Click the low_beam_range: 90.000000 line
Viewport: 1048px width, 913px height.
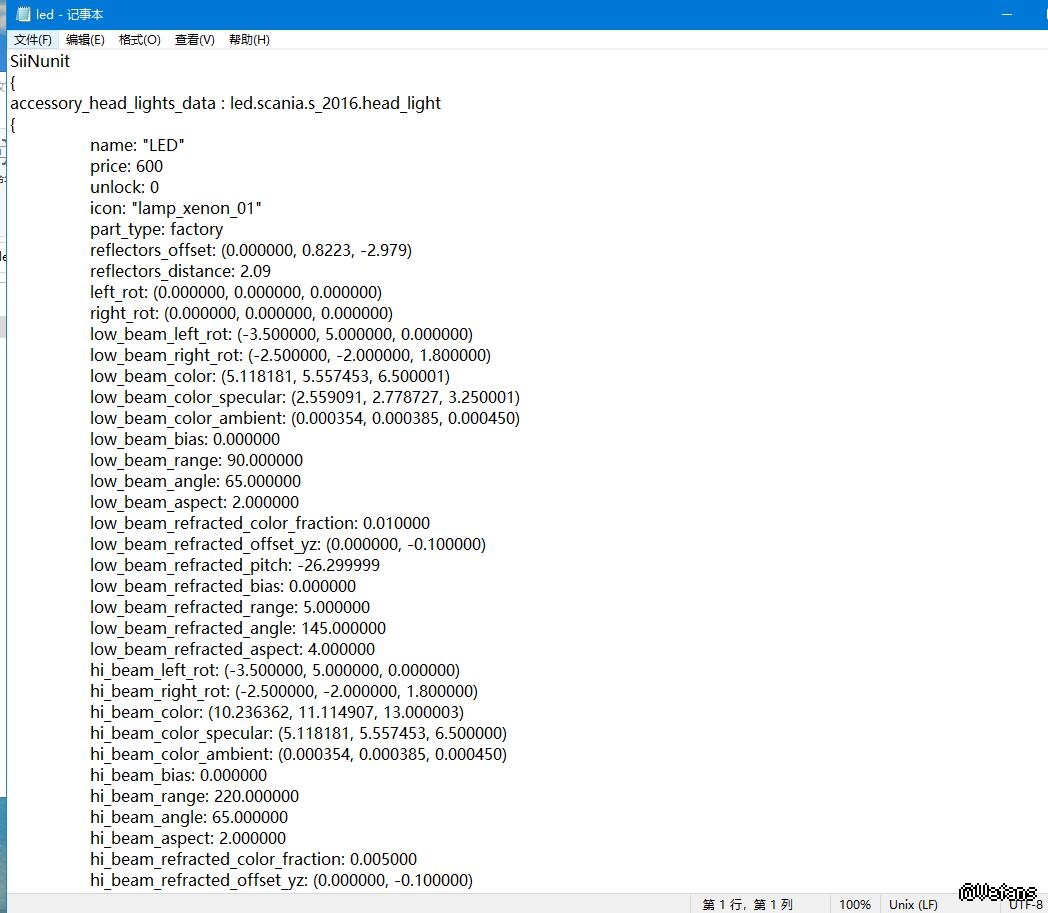pos(196,461)
